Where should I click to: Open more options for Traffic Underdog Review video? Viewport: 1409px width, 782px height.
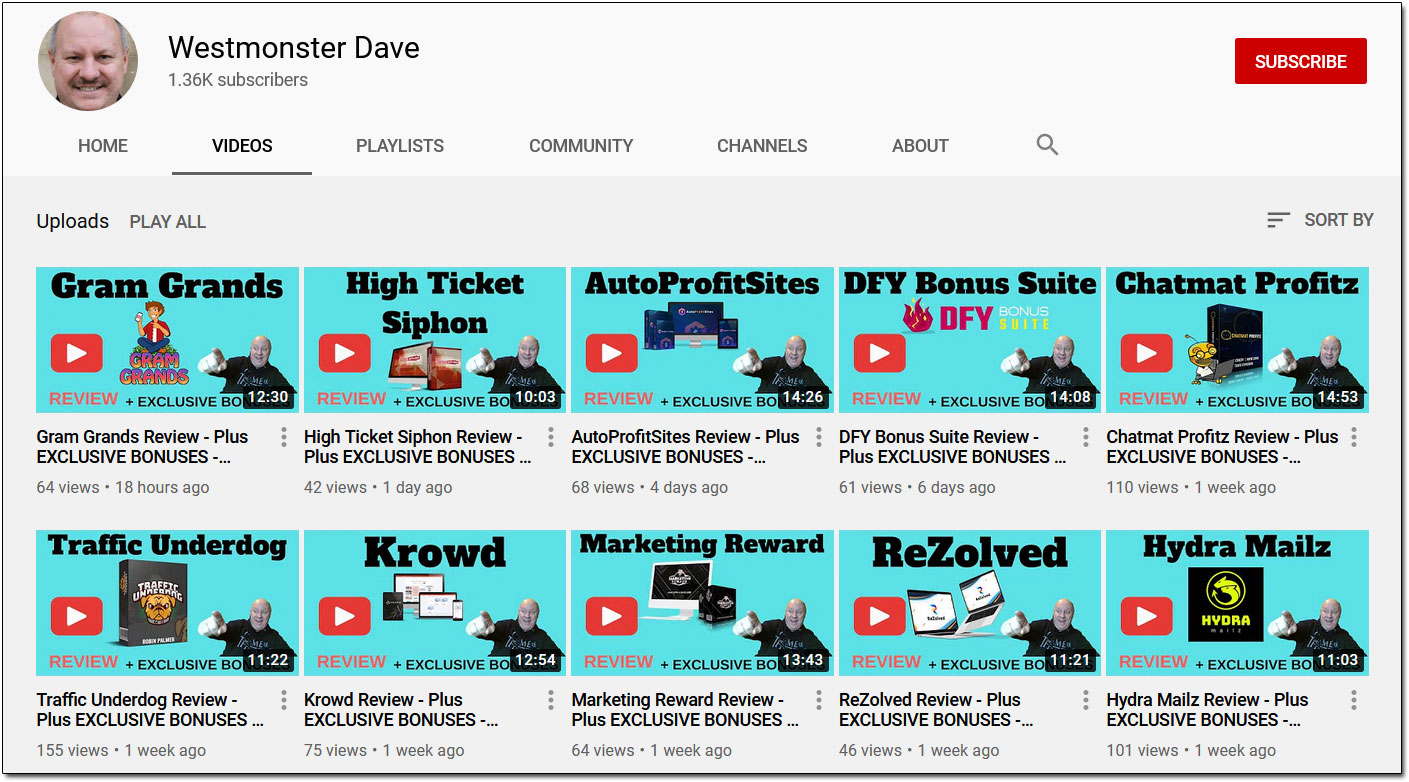[x=284, y=700]
